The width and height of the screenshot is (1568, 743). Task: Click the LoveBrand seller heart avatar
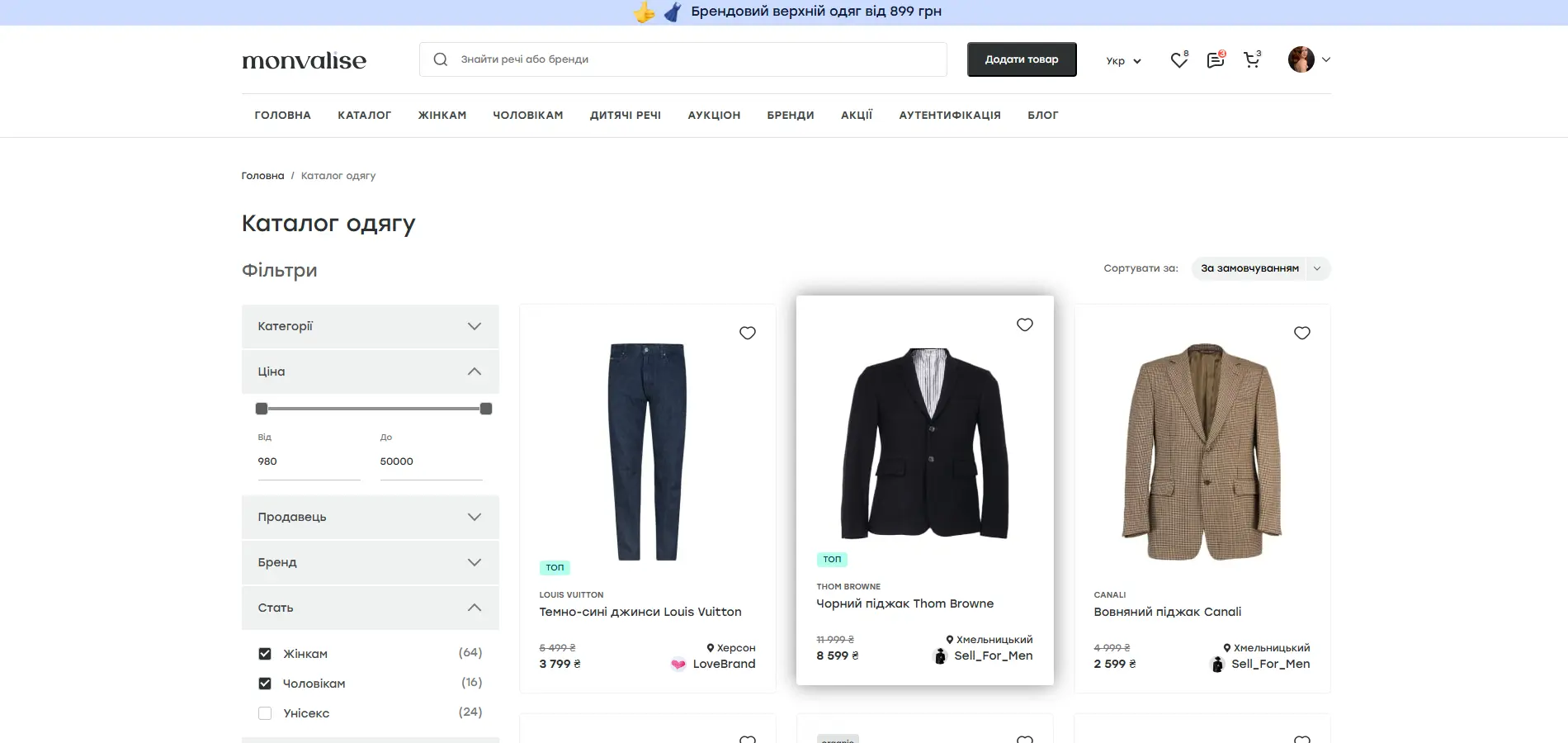coord(678,664)
